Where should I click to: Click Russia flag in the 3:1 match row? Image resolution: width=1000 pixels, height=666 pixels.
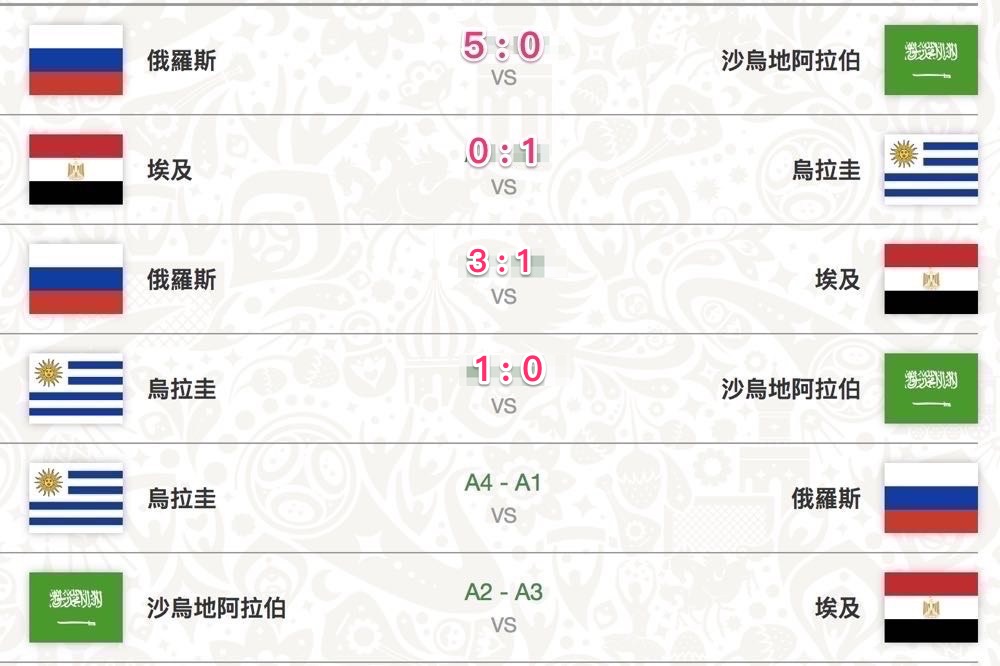tap(76, 279)
